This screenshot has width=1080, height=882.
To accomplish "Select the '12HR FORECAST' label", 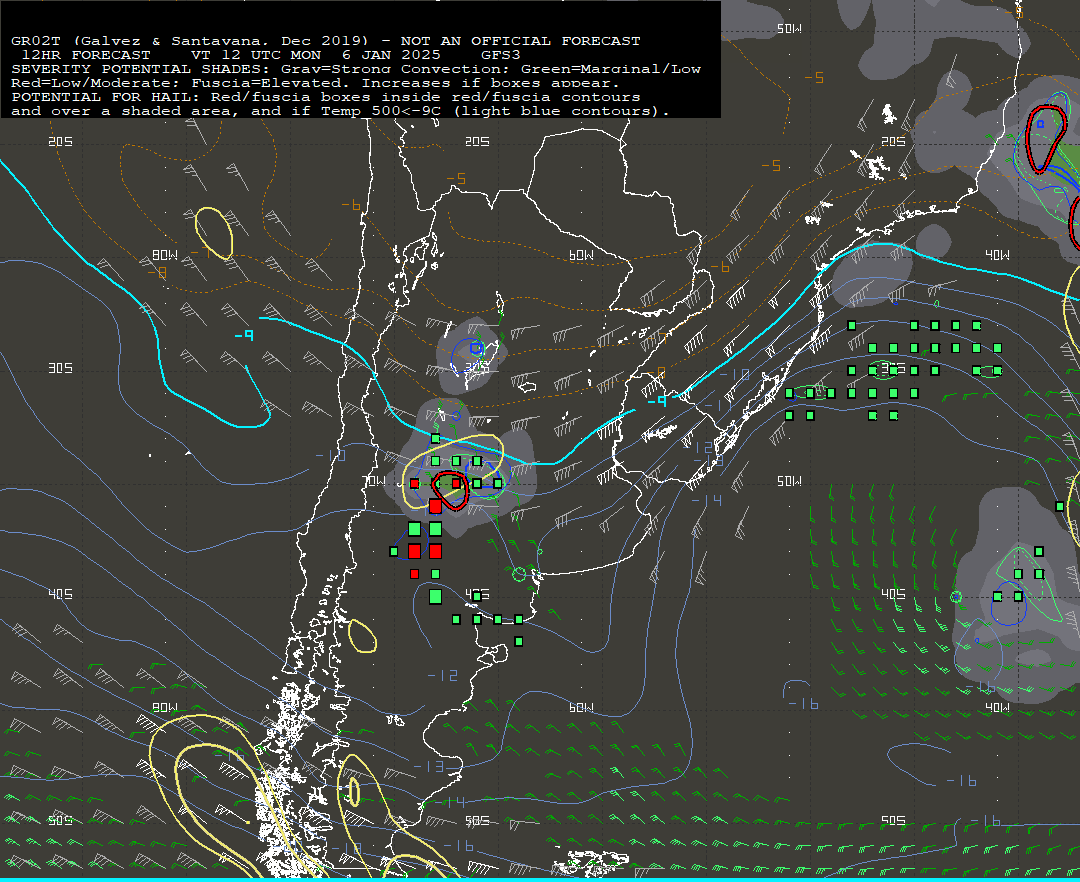I will (x=86, y=55).
